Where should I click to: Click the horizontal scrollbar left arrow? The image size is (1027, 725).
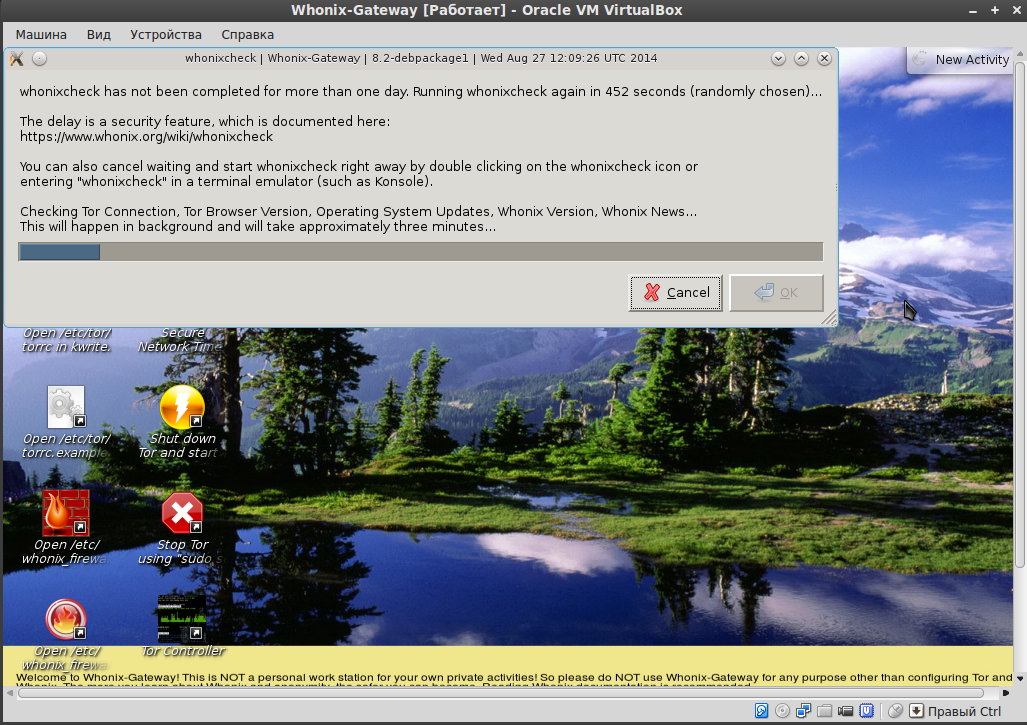tap(9, 693)
